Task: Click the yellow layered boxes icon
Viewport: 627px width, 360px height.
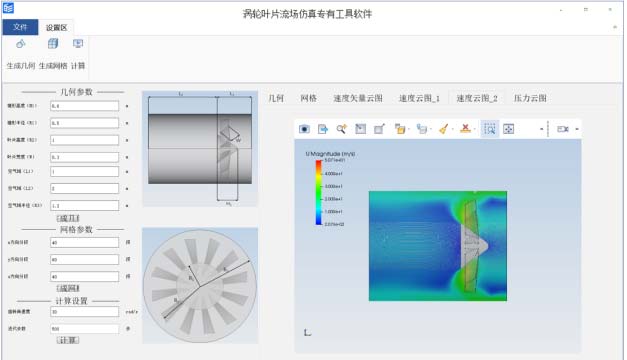Action: (399, 129)
